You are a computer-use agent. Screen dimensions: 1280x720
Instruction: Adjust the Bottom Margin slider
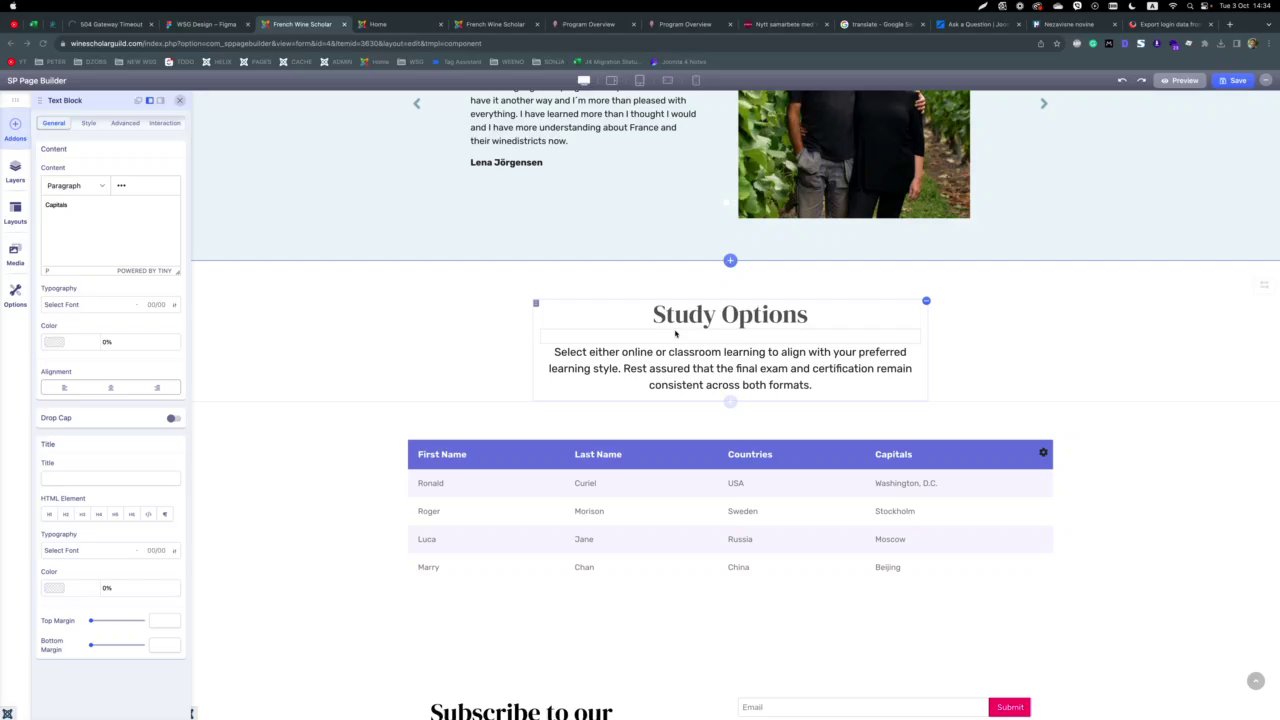[x=117, y=645]
